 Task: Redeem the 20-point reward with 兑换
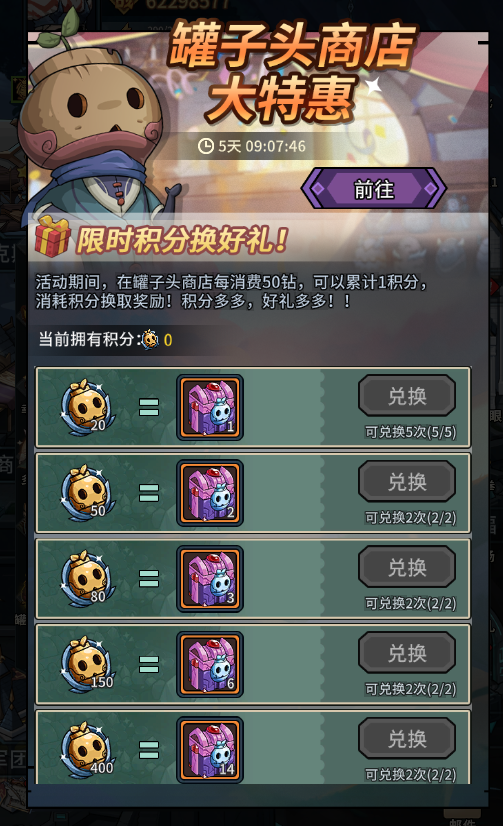[407, 396]
